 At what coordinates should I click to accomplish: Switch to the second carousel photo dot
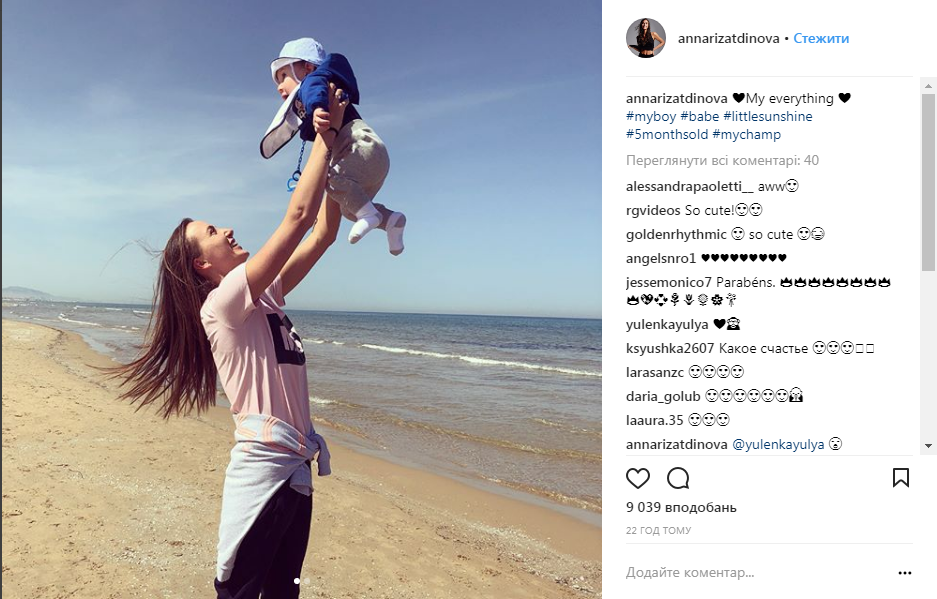[307, 580]
